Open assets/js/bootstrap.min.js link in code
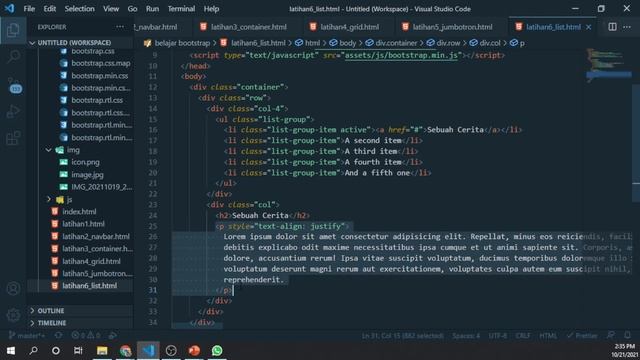Image resolution: width=640 pixels, height=360 pixels. coord(401,55)
